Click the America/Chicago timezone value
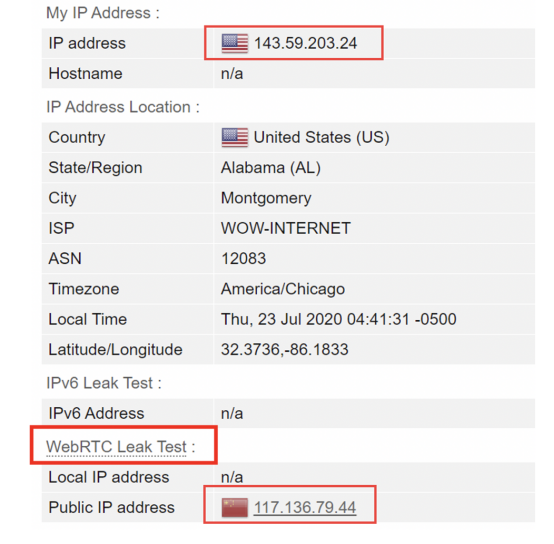This screenshot has width=554, height=544. [283, 289]
